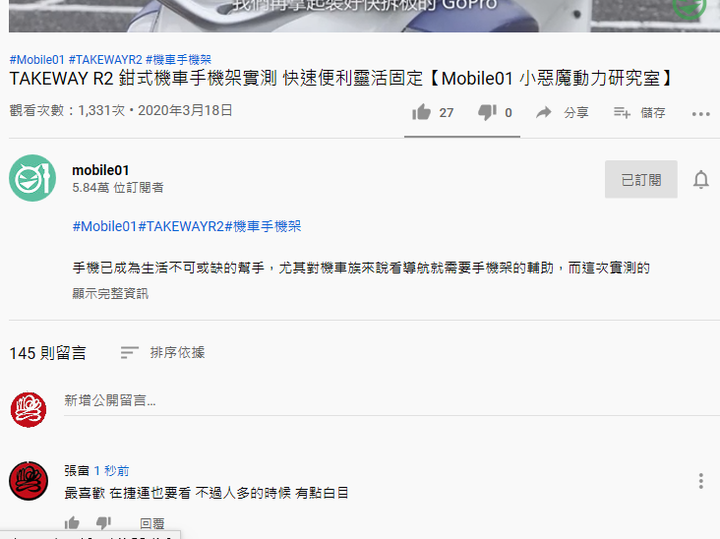Click the 新增公開留言 comment input field
This screenshot has width=720, height=539.
pyautogui.click(x=392, y=400)
